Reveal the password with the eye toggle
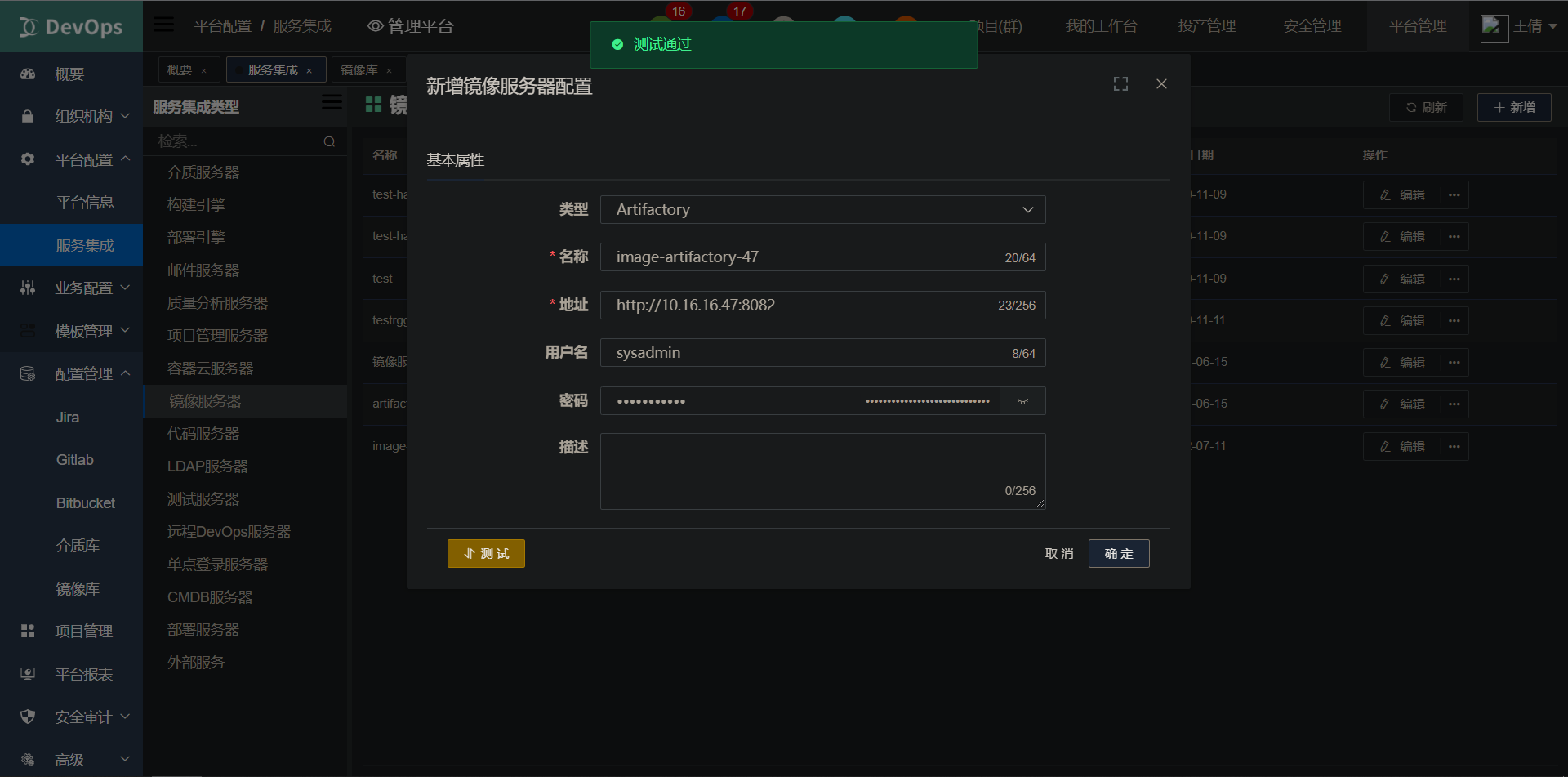1568x777 pixels. click(x=1022, y=401)
